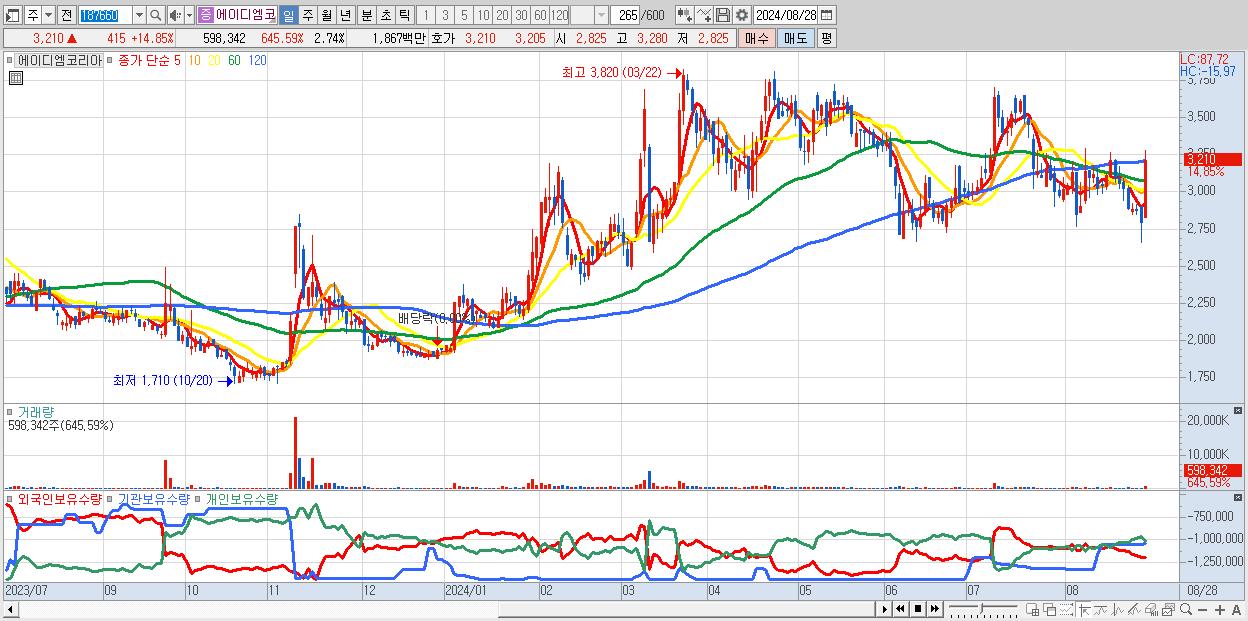Toggle the 개인보유수량 series marker
Viewport: 1248px width, 621px height.
[198, 498]
